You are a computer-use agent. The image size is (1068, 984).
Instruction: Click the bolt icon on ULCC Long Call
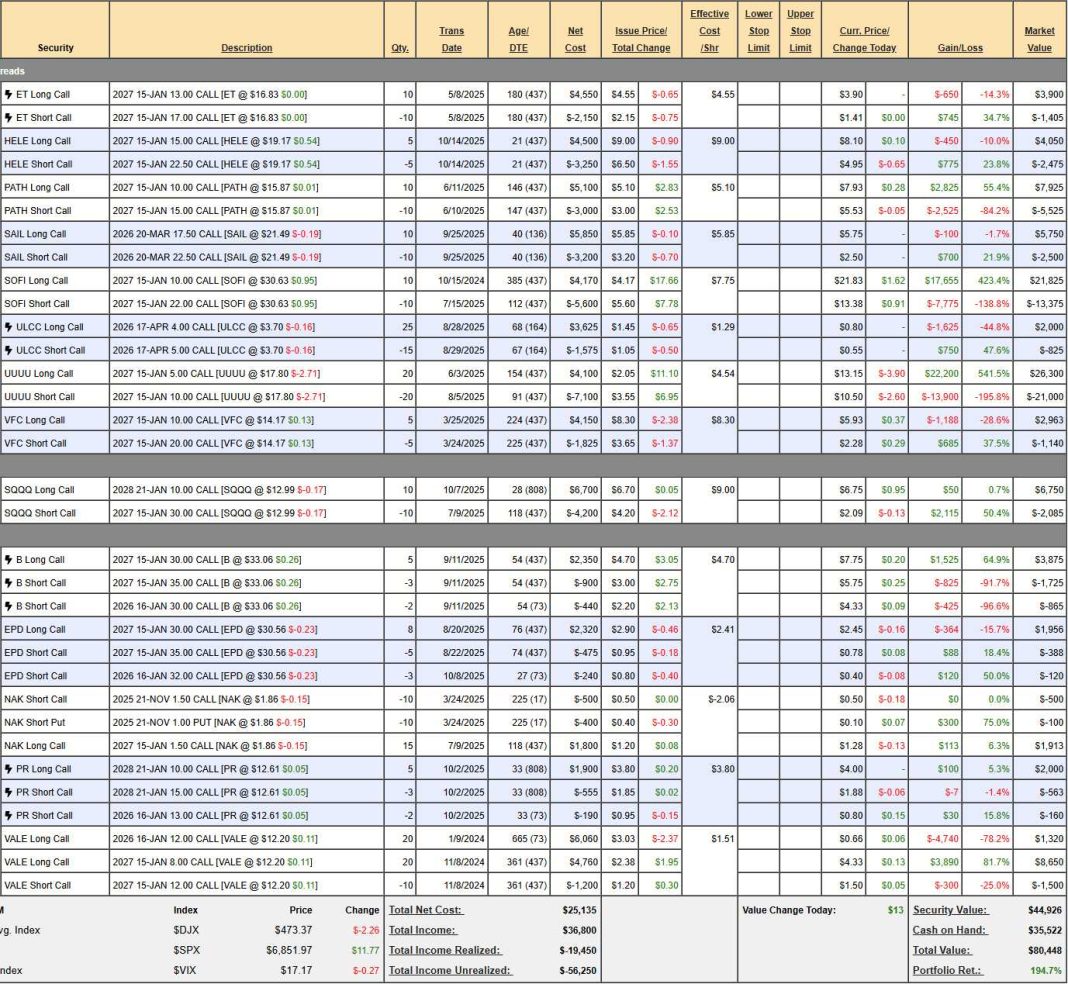[9, 327]
